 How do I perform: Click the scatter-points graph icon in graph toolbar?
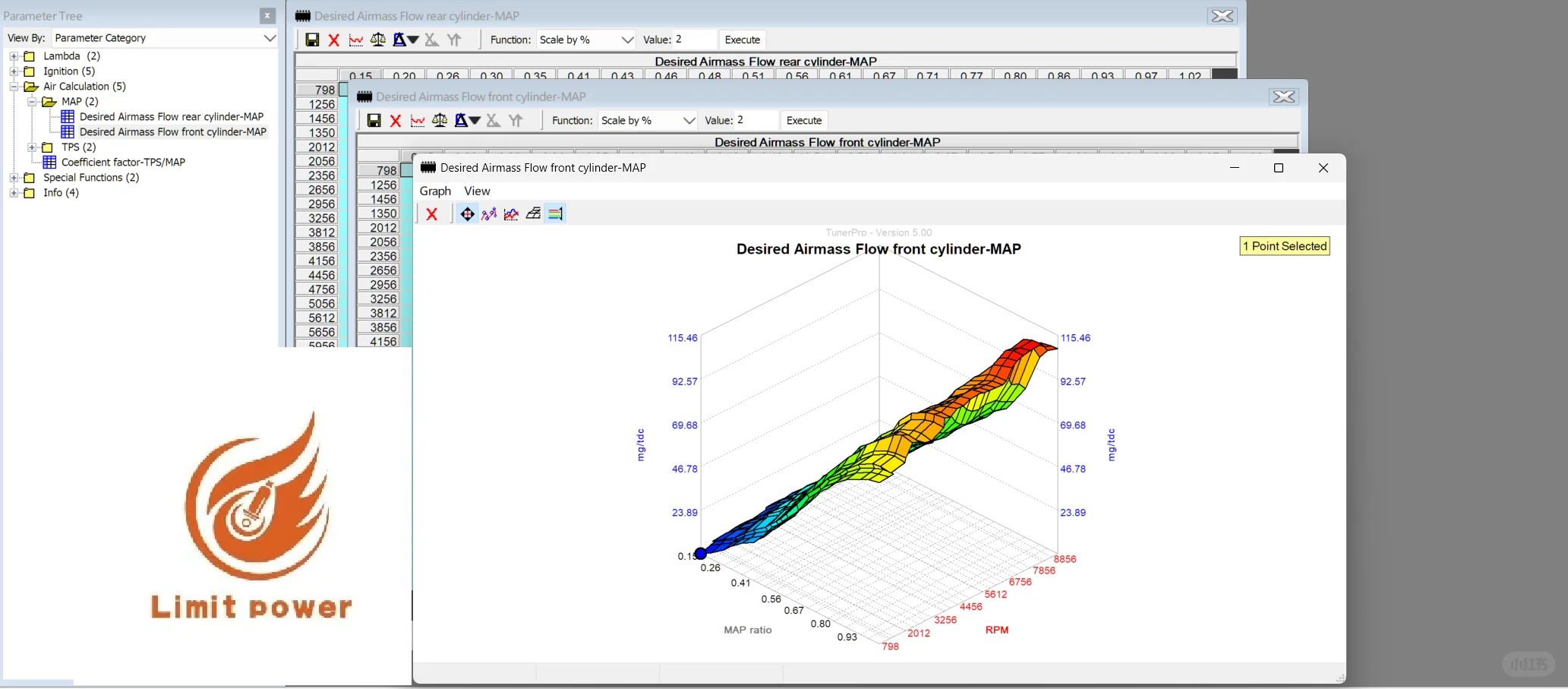(x=489, y=214)
